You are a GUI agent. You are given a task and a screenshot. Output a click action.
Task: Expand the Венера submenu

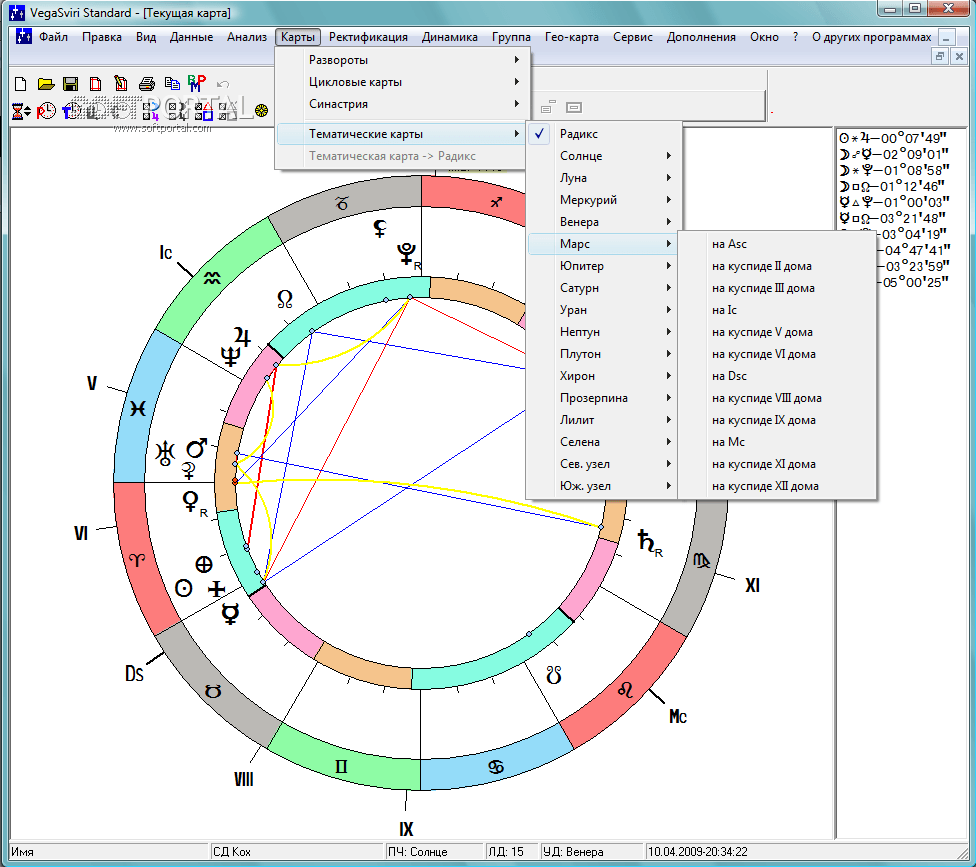coord(604,222)
